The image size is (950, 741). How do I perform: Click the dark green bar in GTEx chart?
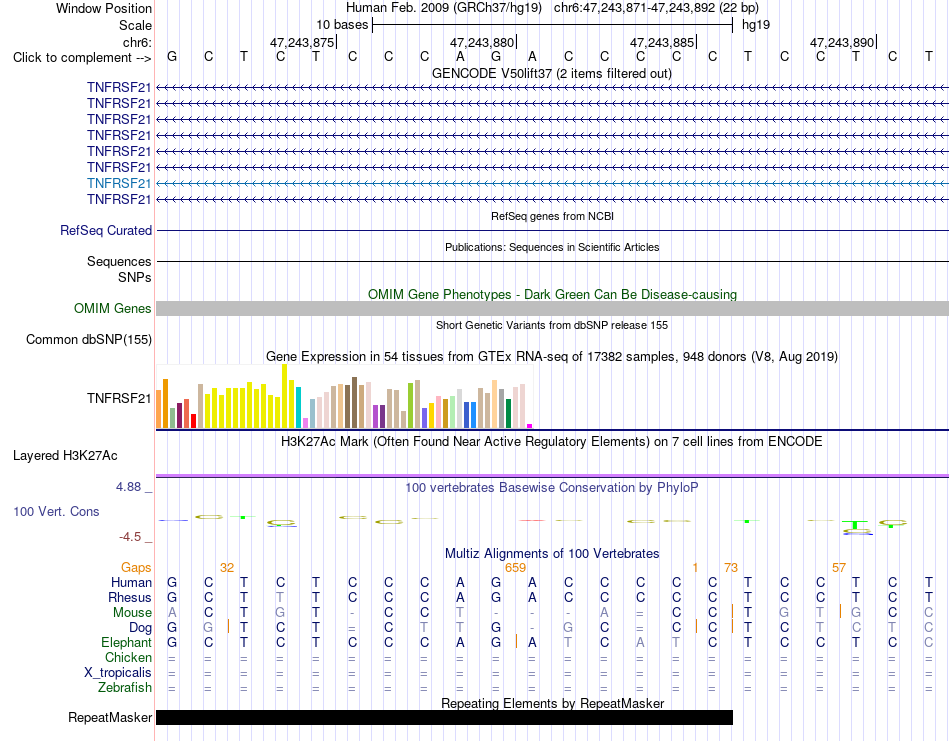508,414
